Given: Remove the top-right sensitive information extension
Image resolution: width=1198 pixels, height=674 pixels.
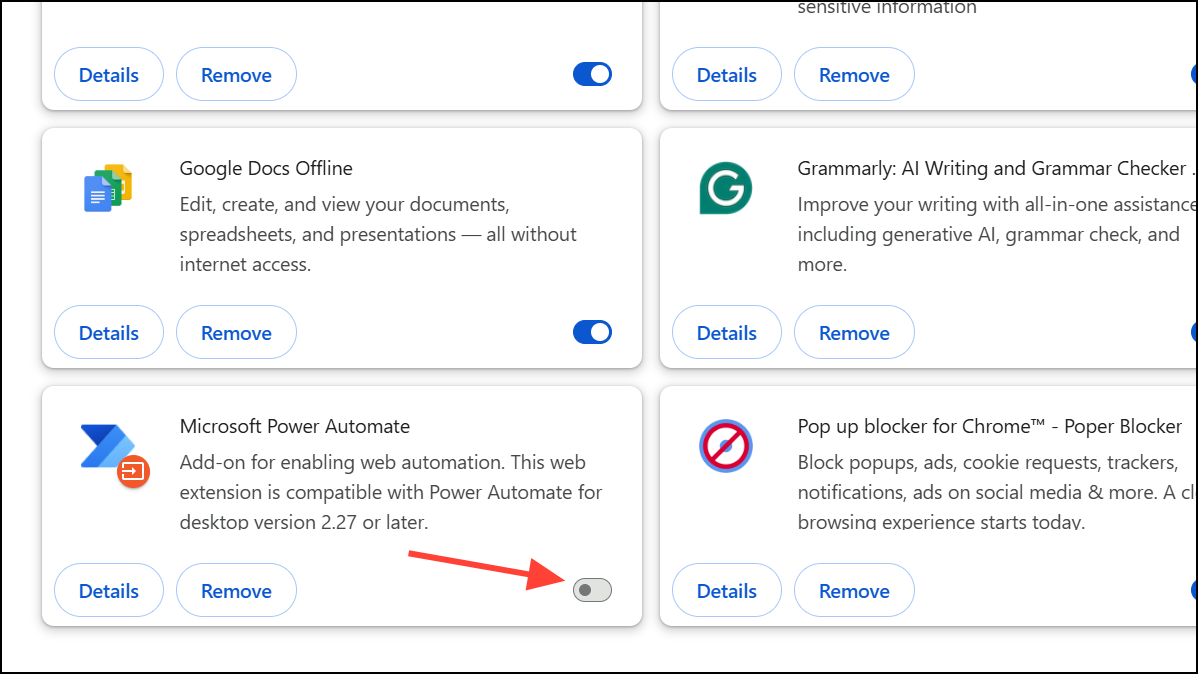Looking at the screenshot, I should (854, 73).
